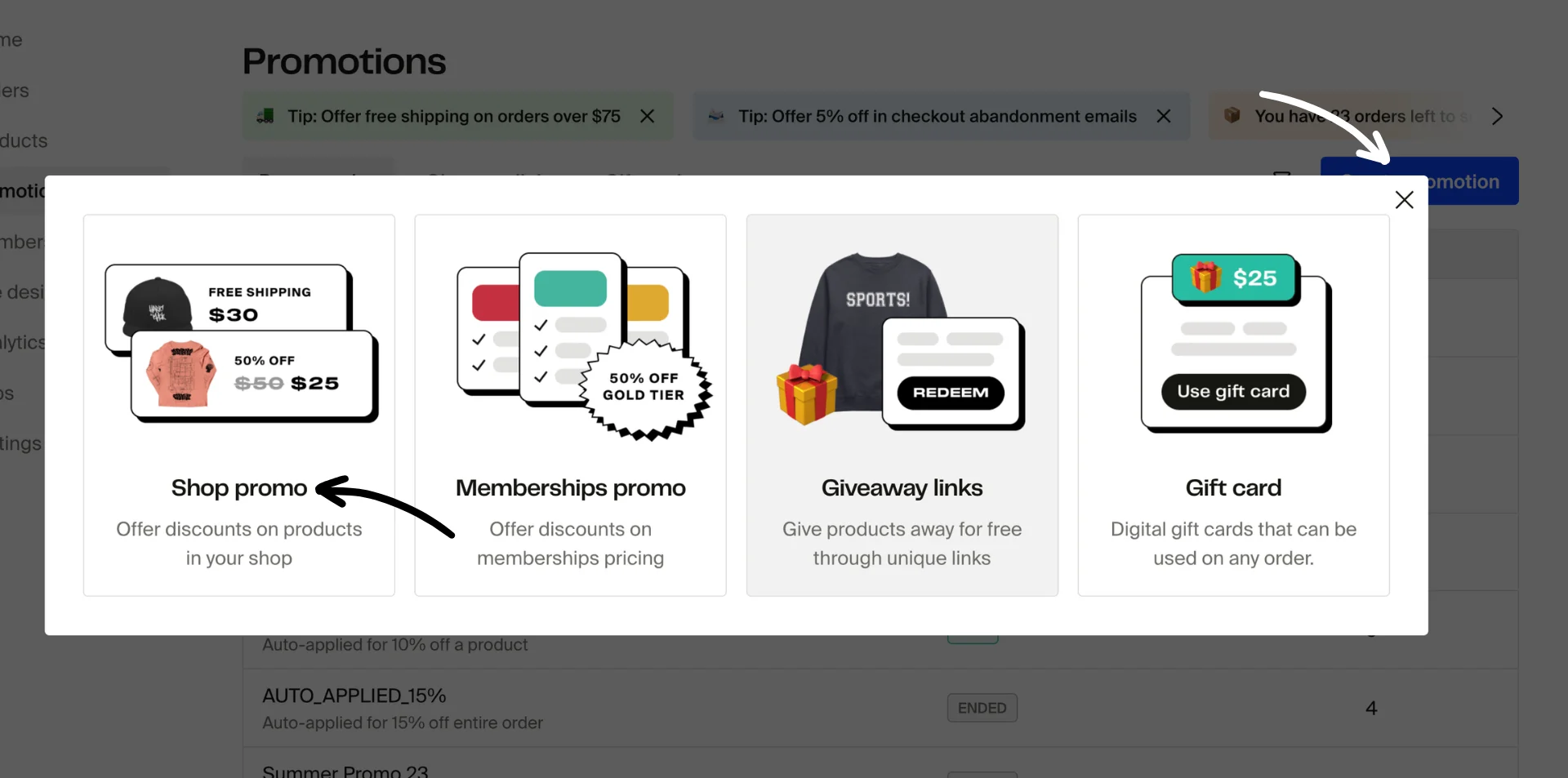Dismiss the 5% off checkout abandonment tip
This screenshot has height=778, width=1568.
(1163, 116)
